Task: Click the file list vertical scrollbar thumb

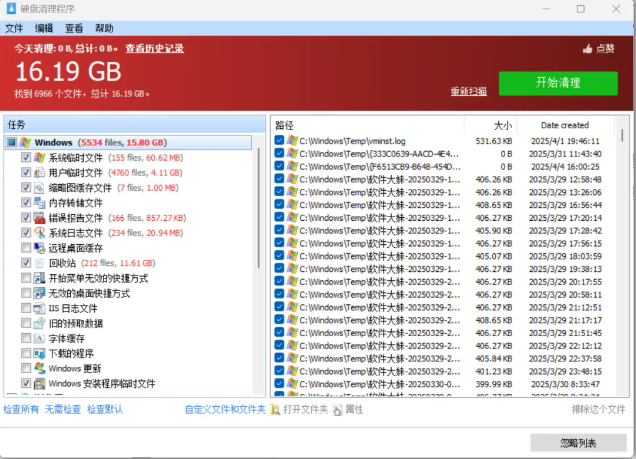Action: coord(622,135)
